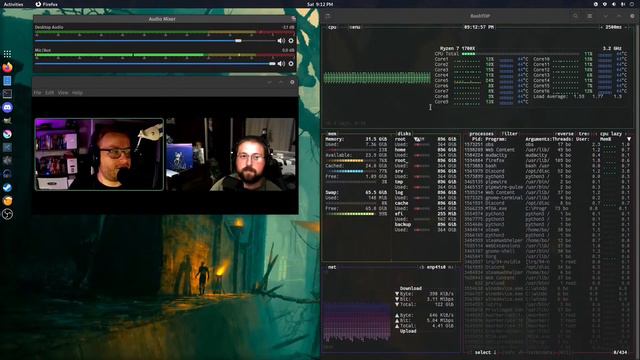640x360 pixels.
Task: Open the blue document app in dock
Action: [7, 81]
